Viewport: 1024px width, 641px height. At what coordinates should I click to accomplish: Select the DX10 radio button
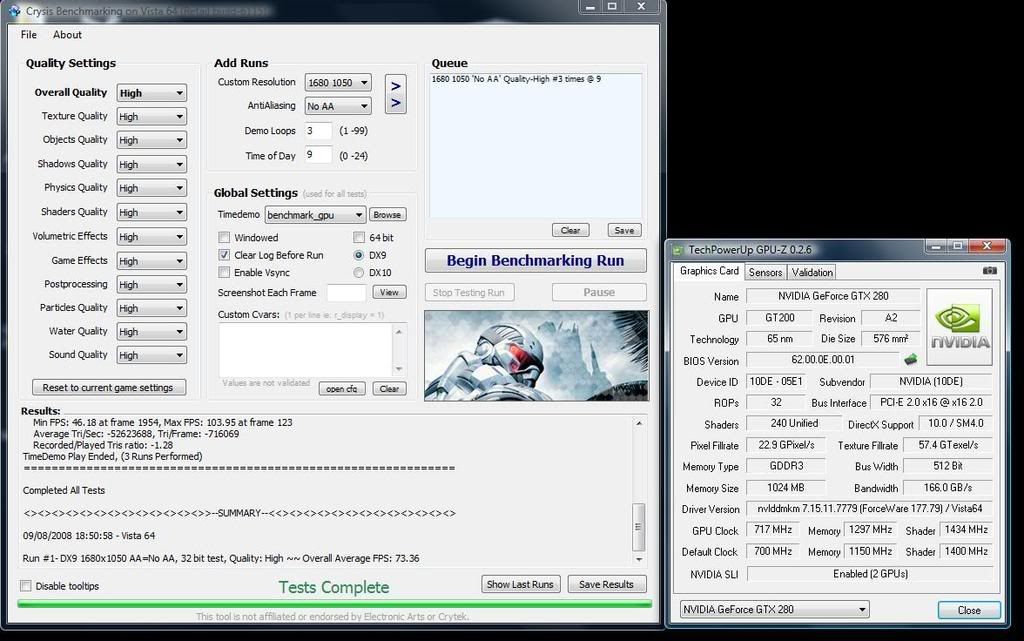[359, 273]
